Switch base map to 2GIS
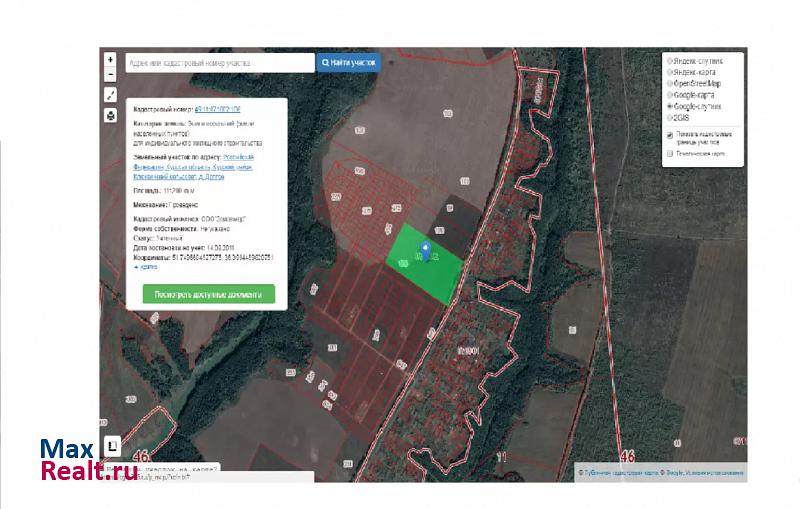Image resolution: width=800 pixels, height=509 pixels. (x=669, y=116)
